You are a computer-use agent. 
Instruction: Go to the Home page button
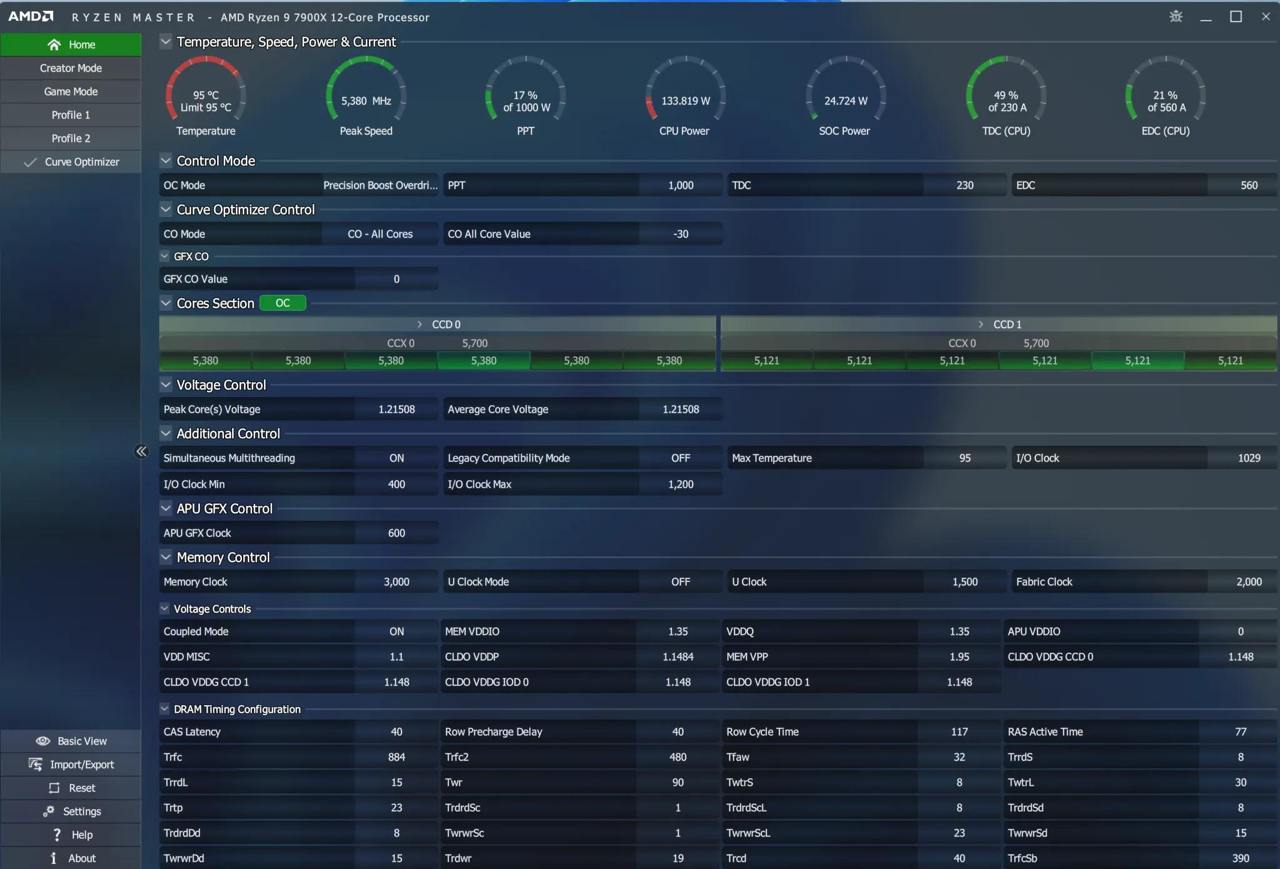click(x=70, y=44)
